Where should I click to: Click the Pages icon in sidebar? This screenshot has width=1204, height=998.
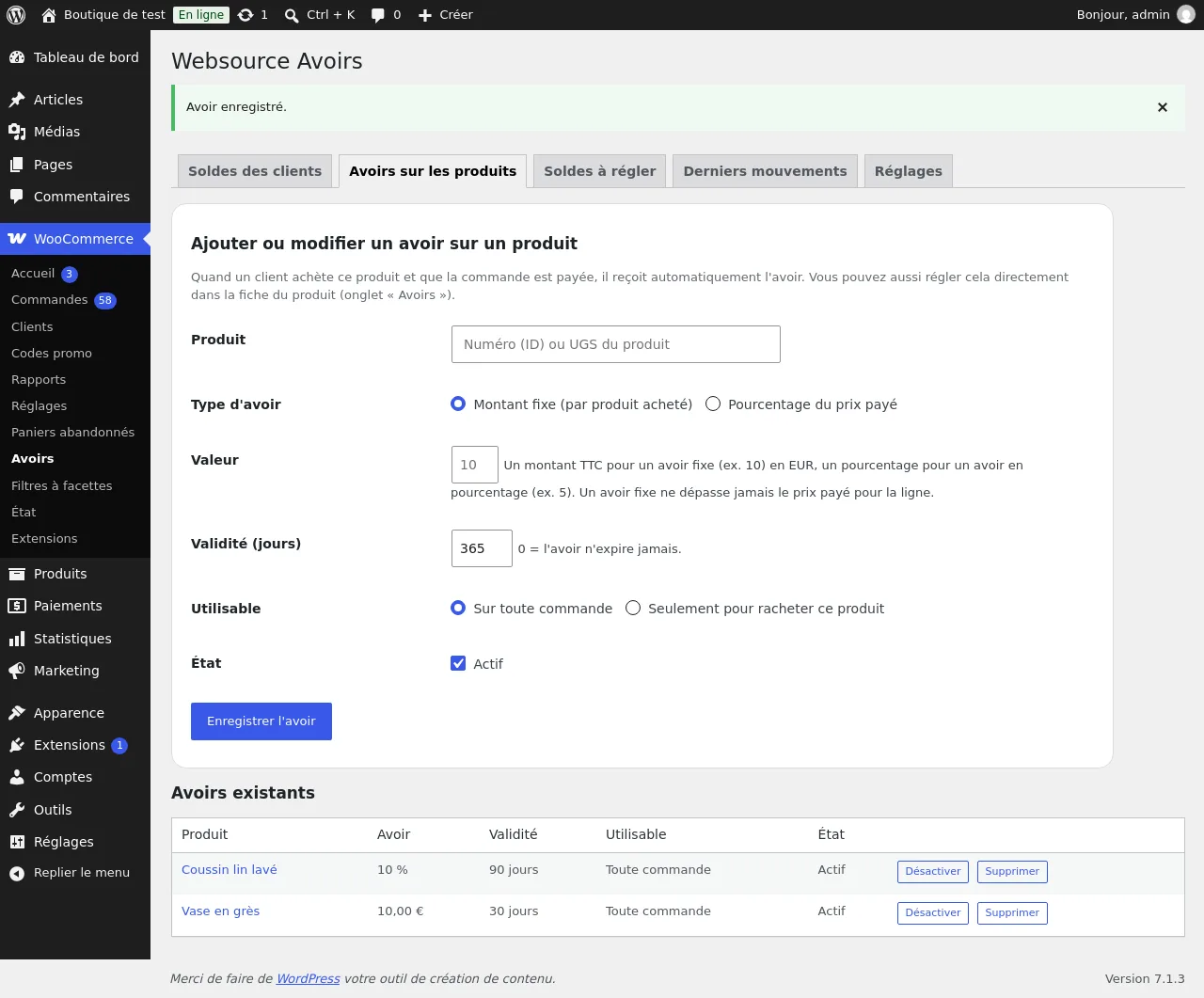(17, 165)
